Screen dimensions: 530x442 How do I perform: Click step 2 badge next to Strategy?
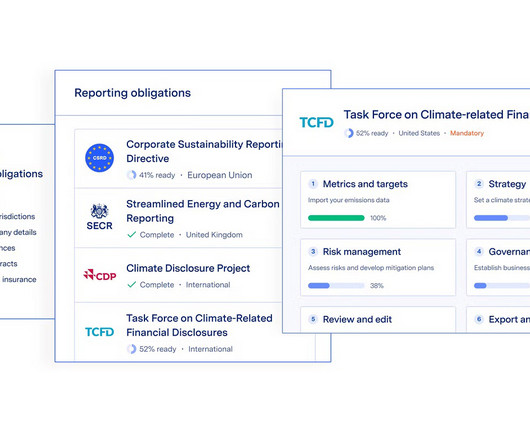pos(479,184)
